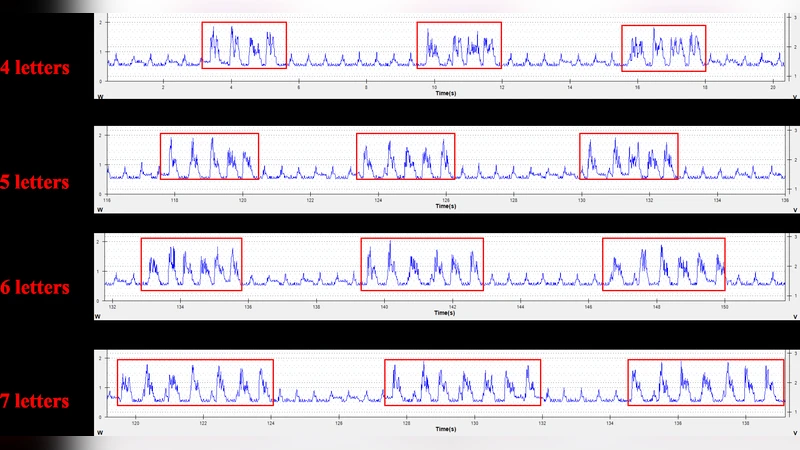Select first red box in 5 letters chart
This screenshot has height=450, width=800.
click(209, 156)
